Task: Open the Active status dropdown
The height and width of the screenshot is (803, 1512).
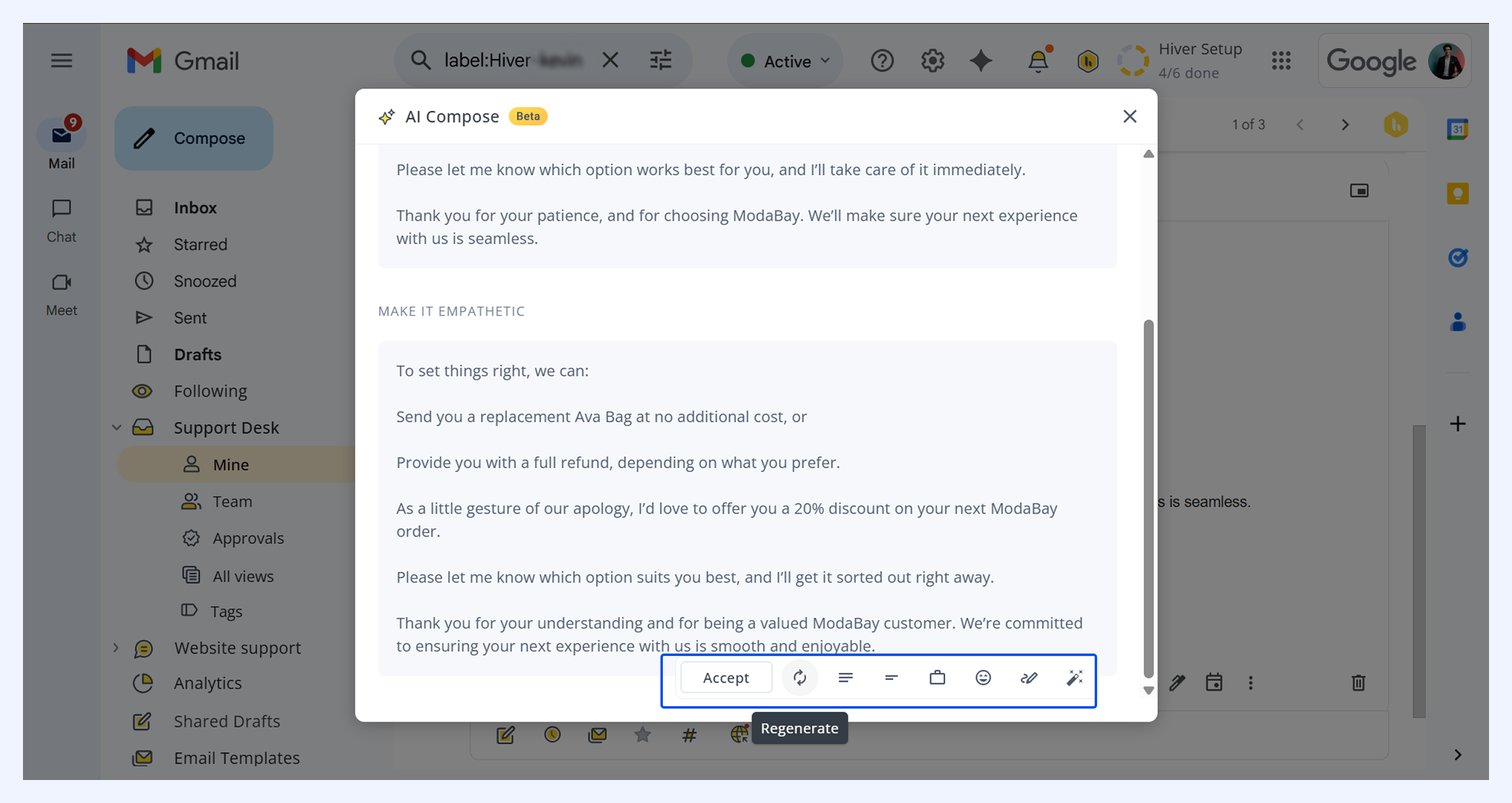Action: (785, 61)
